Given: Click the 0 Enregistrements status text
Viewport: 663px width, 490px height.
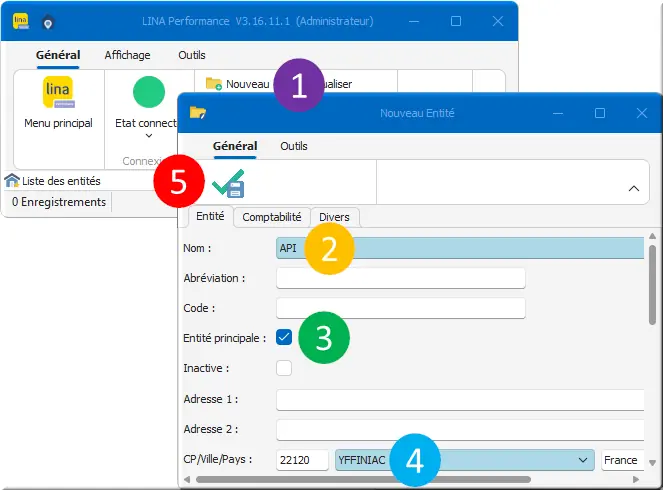Looking at the screenshot, I should click(x=59, y=202).
